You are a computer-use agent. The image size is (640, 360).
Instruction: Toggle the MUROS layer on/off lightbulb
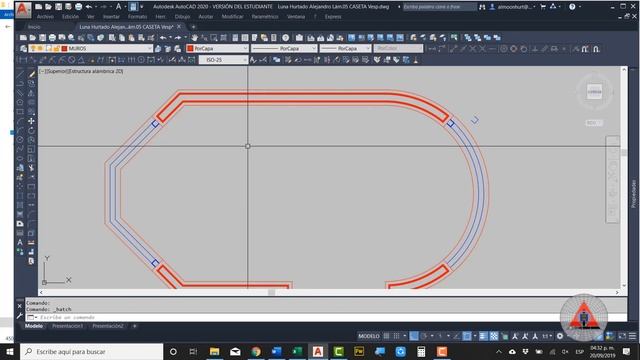tap(33, 49)
